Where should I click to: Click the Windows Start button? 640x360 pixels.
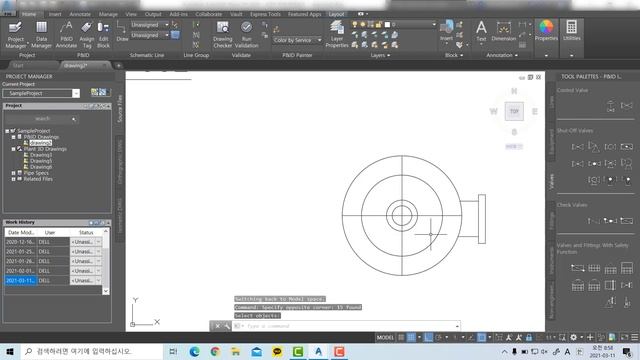tap(10, 351)
